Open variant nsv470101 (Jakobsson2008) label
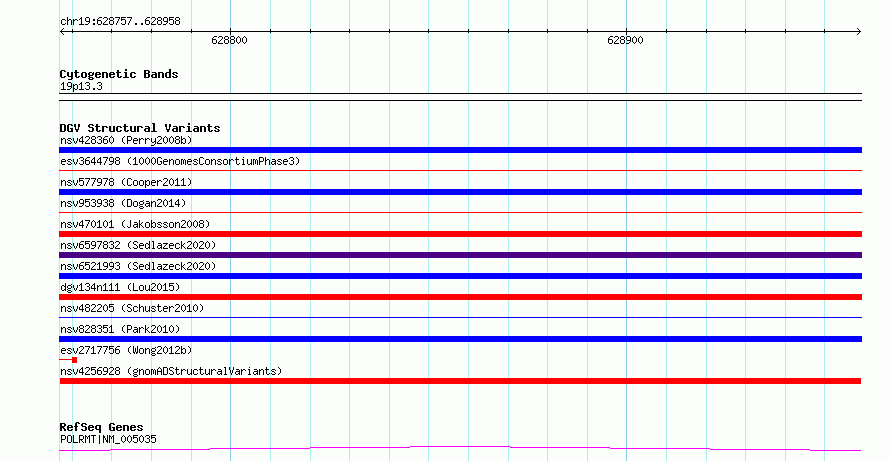890x461 pixels. tap(135, 224)
